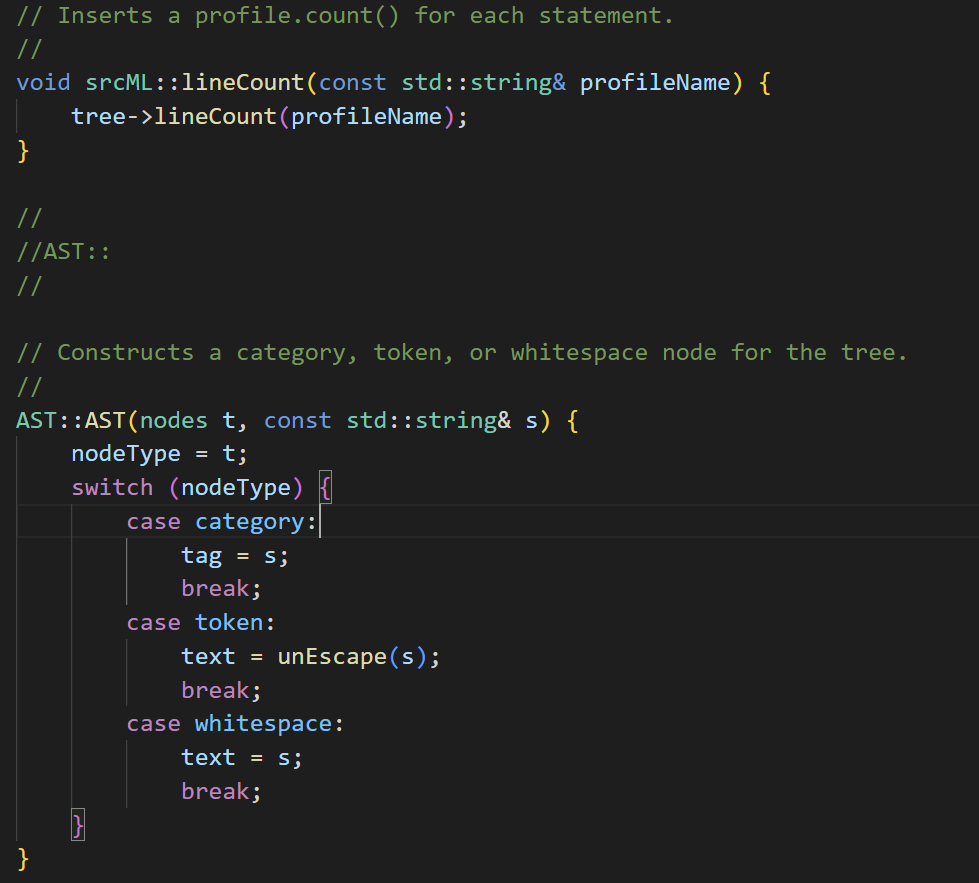Select the first break statement

click(215, 588)
